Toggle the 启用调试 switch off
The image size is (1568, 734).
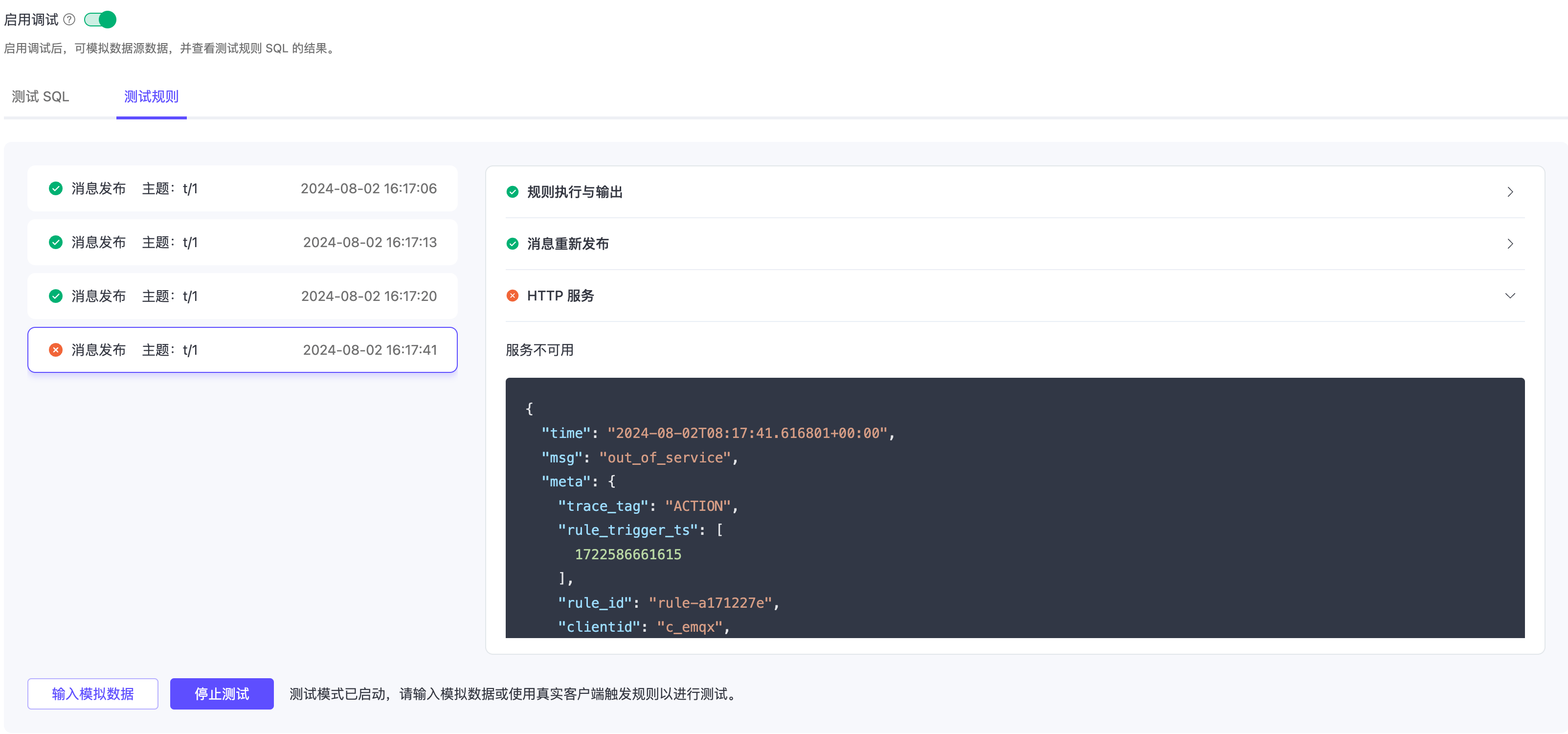(100, 20)
